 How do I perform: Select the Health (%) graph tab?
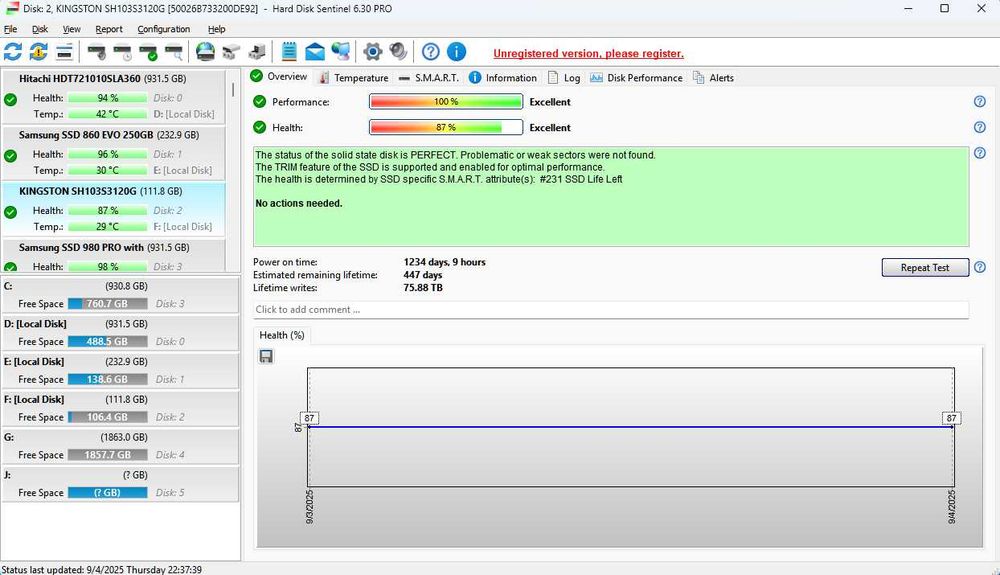(281, 335)
